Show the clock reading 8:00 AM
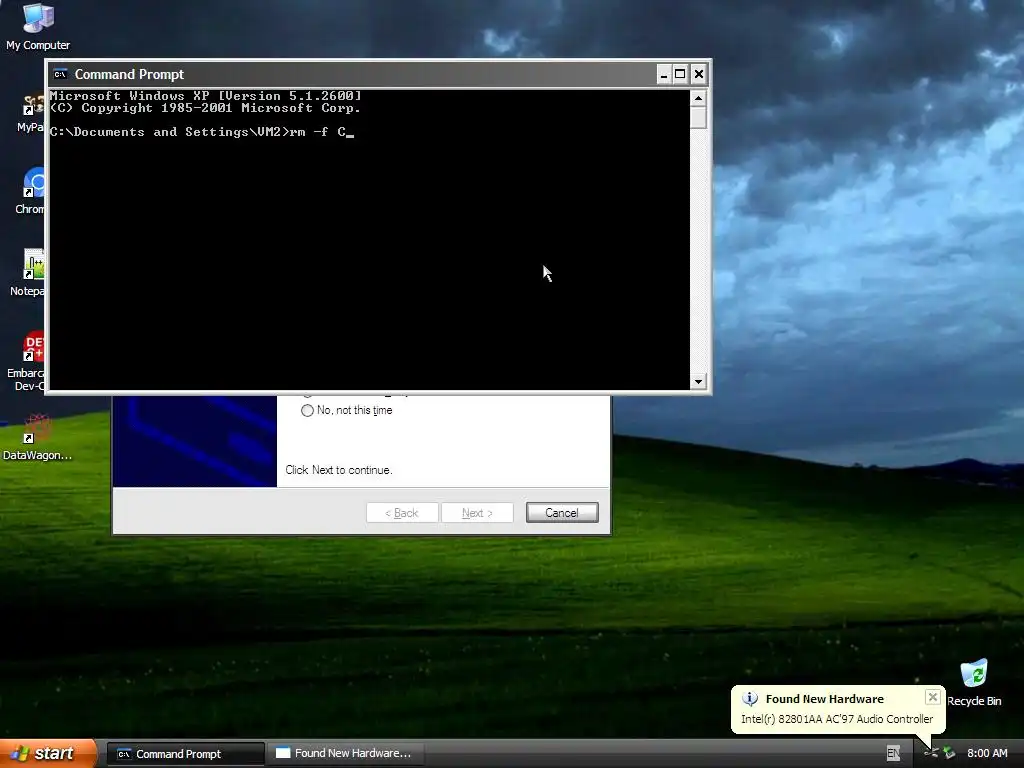 987,753
